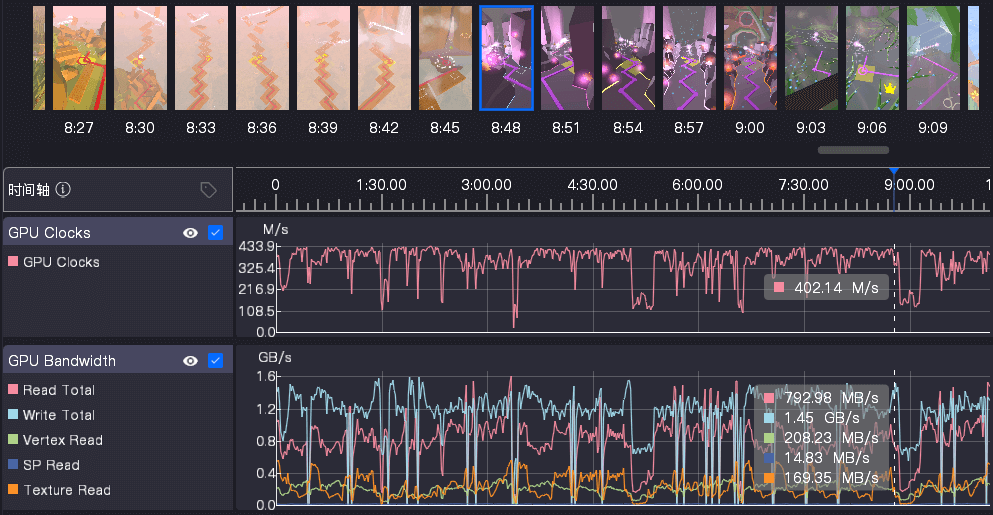
Task: Select the 9:06 frame thumbnail
Action: (872, 58)
